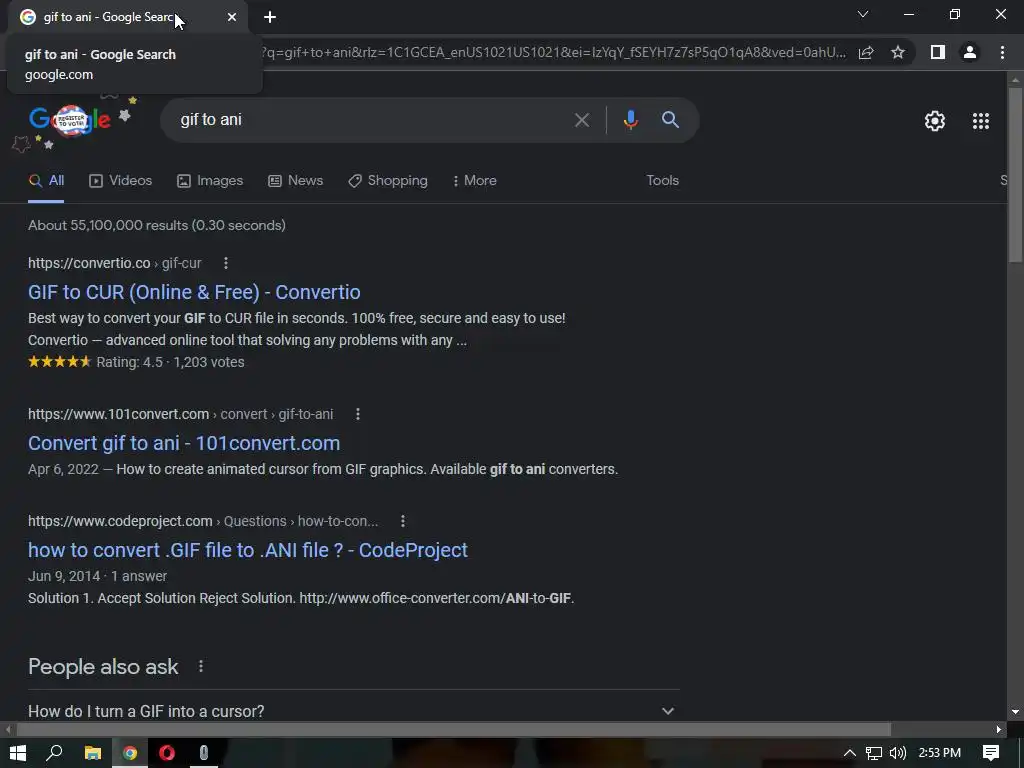Open 'how to convert .GIF file to .ANI file' link
This screenshot has height=768, width=1024.
[x=248, y=550]
